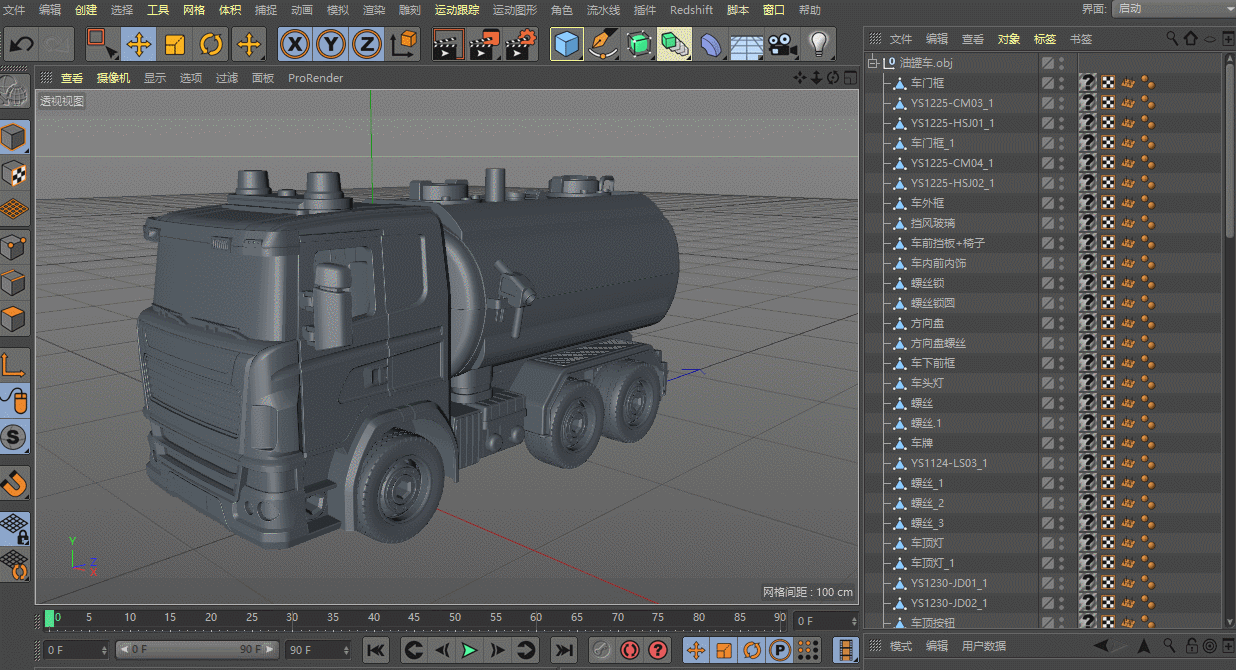Viewport: 1236px width, 670px height.
Task: Toggle visibility dots for 挡风玻璃 object
Action: 1061,223
